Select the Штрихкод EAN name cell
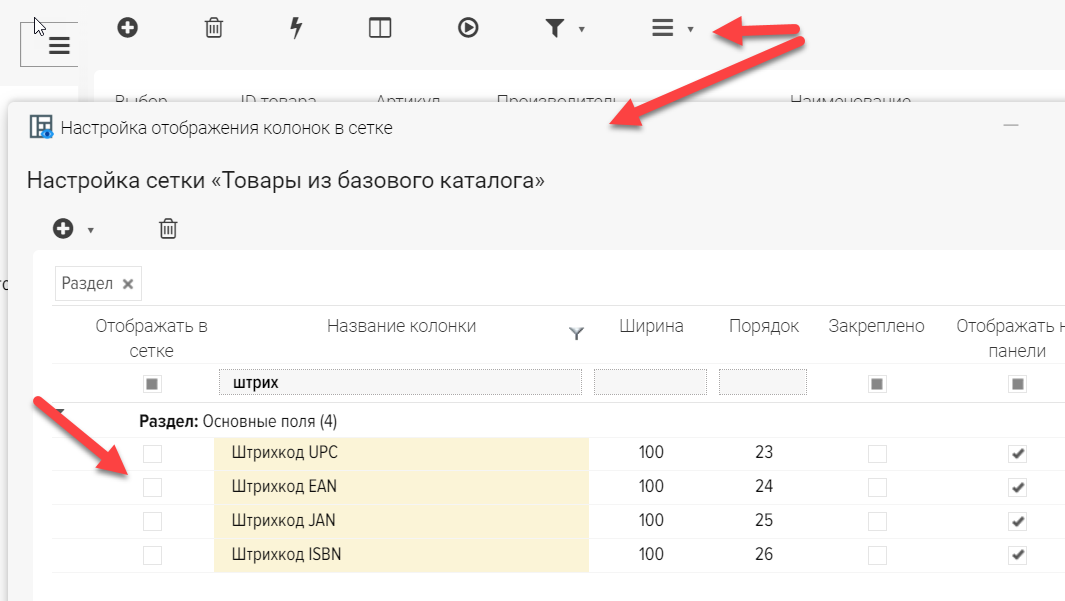This screenshot has height=601, width=1065. (401, 487)
